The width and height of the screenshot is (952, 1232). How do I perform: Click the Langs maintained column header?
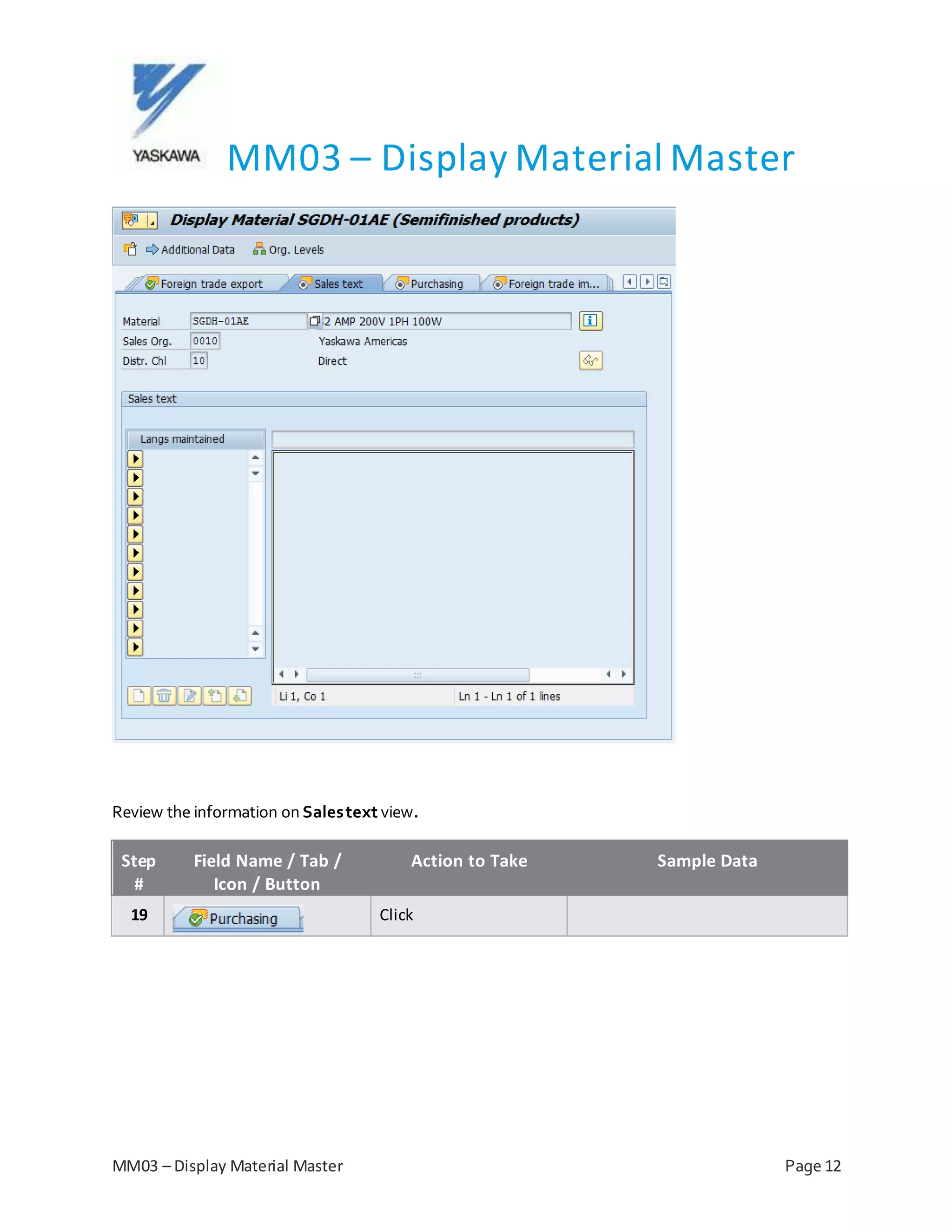[x=195, y=439]
